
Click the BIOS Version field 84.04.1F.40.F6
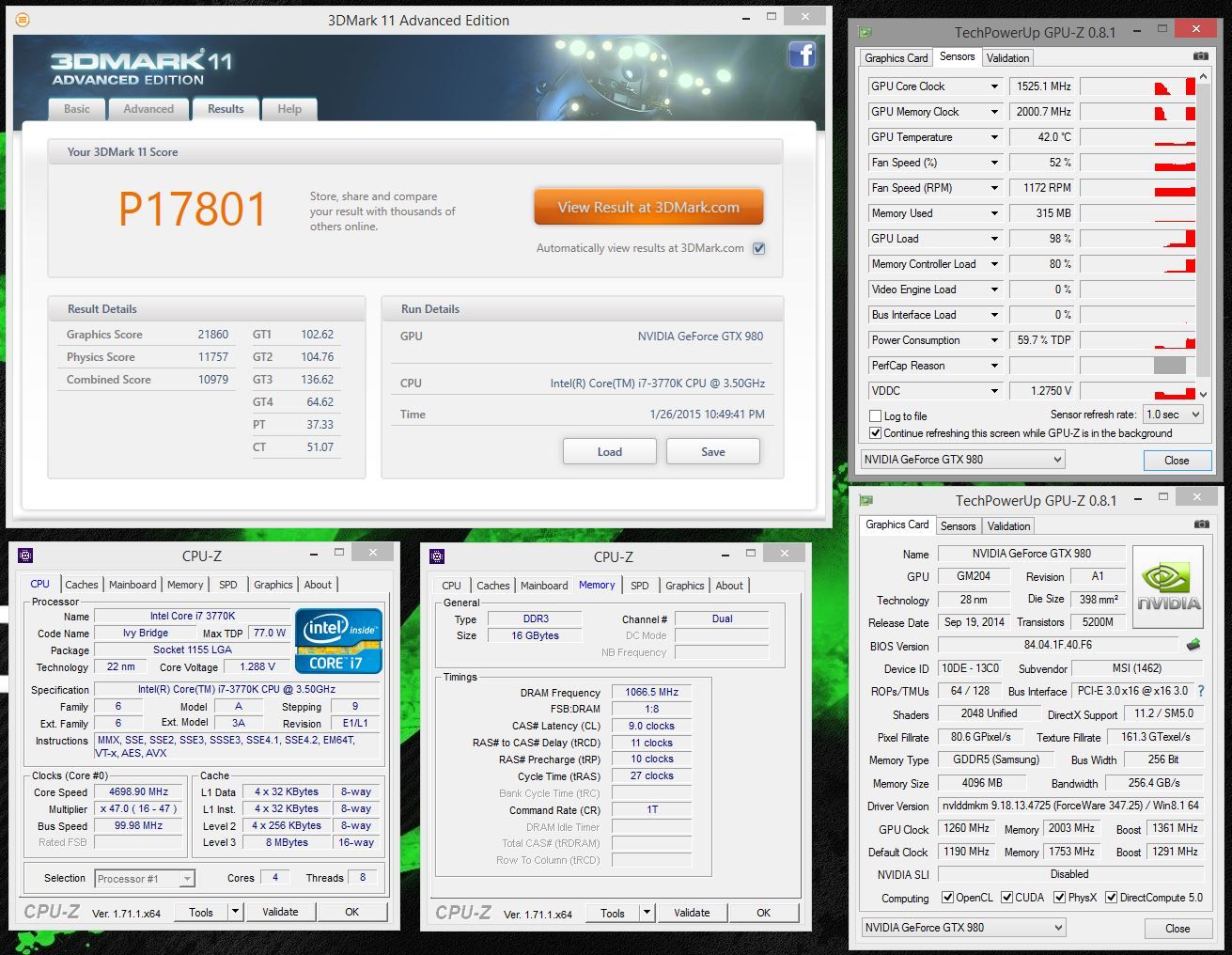pos(1058,646)
